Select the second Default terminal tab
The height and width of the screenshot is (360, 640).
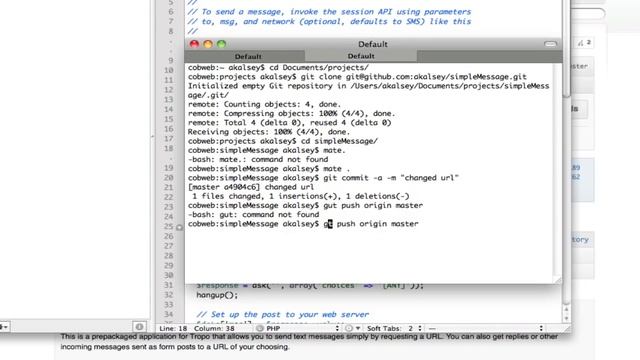(361, 56)
